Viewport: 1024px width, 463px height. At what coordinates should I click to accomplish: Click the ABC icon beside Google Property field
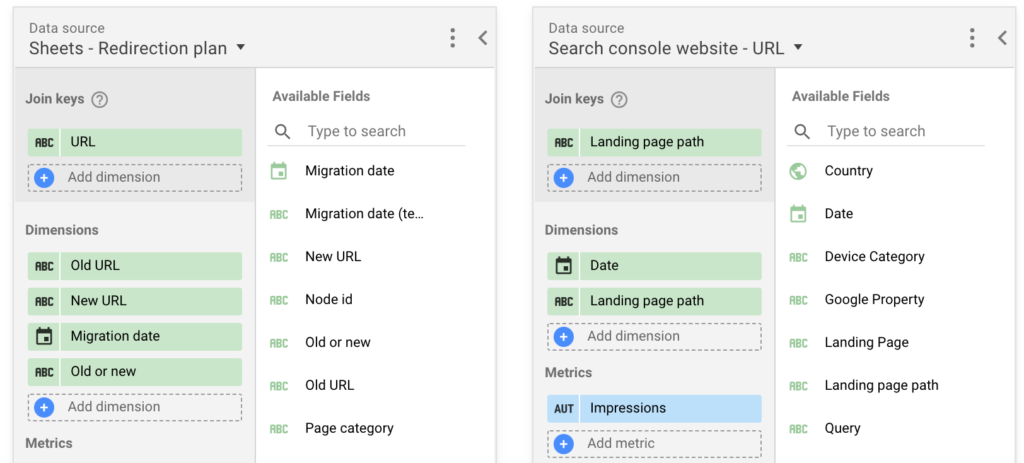click(x=798, y=300)
